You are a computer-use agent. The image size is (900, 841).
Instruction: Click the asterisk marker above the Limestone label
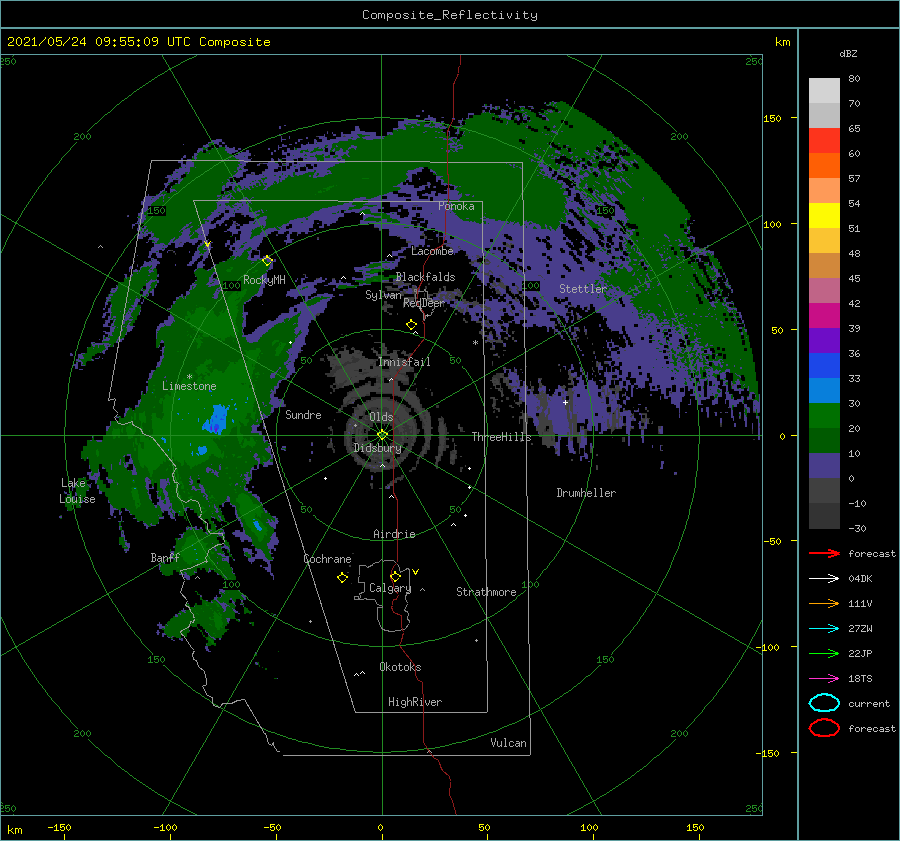click(189, 377)
